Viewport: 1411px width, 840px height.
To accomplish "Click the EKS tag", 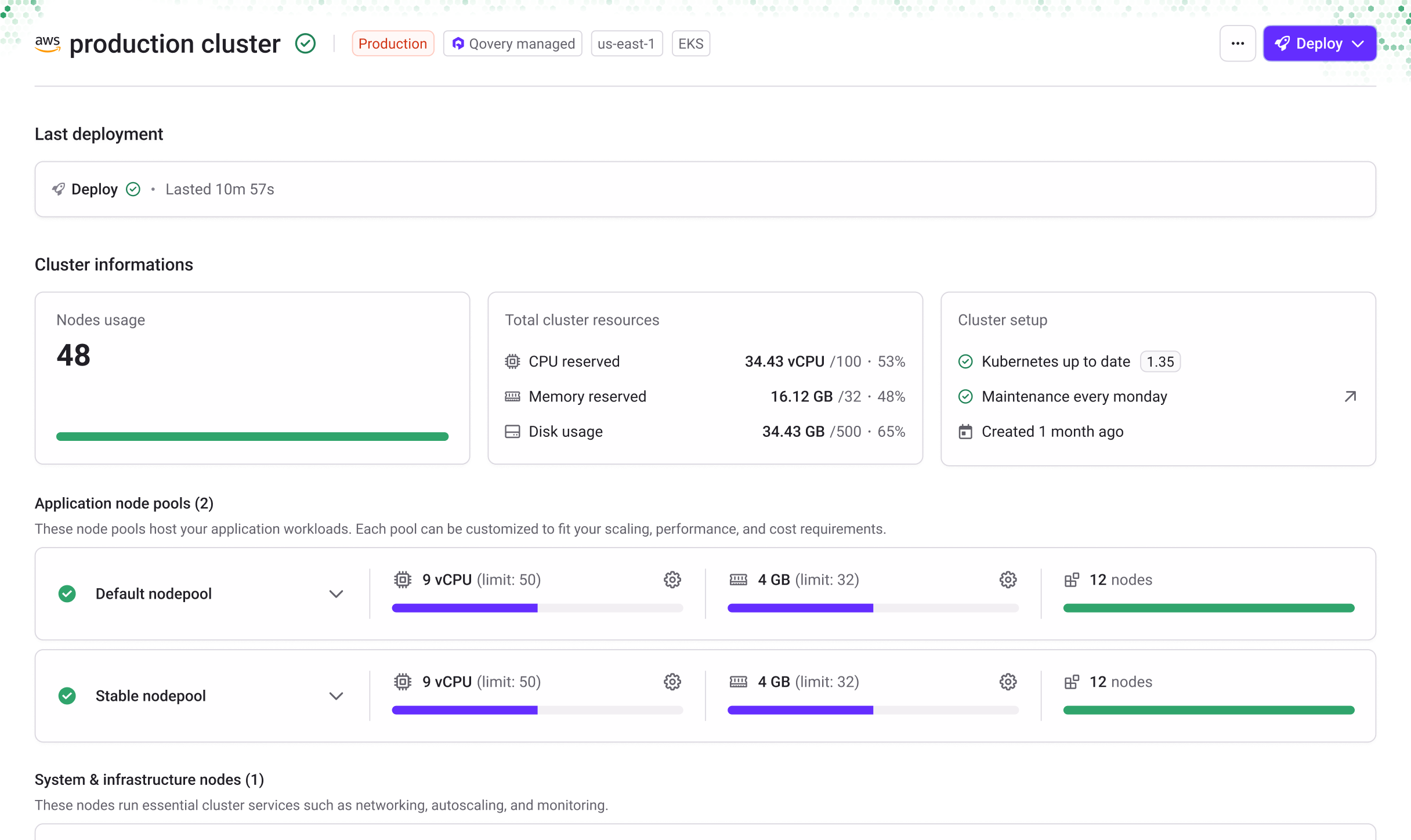I will (x=690, y=44).
